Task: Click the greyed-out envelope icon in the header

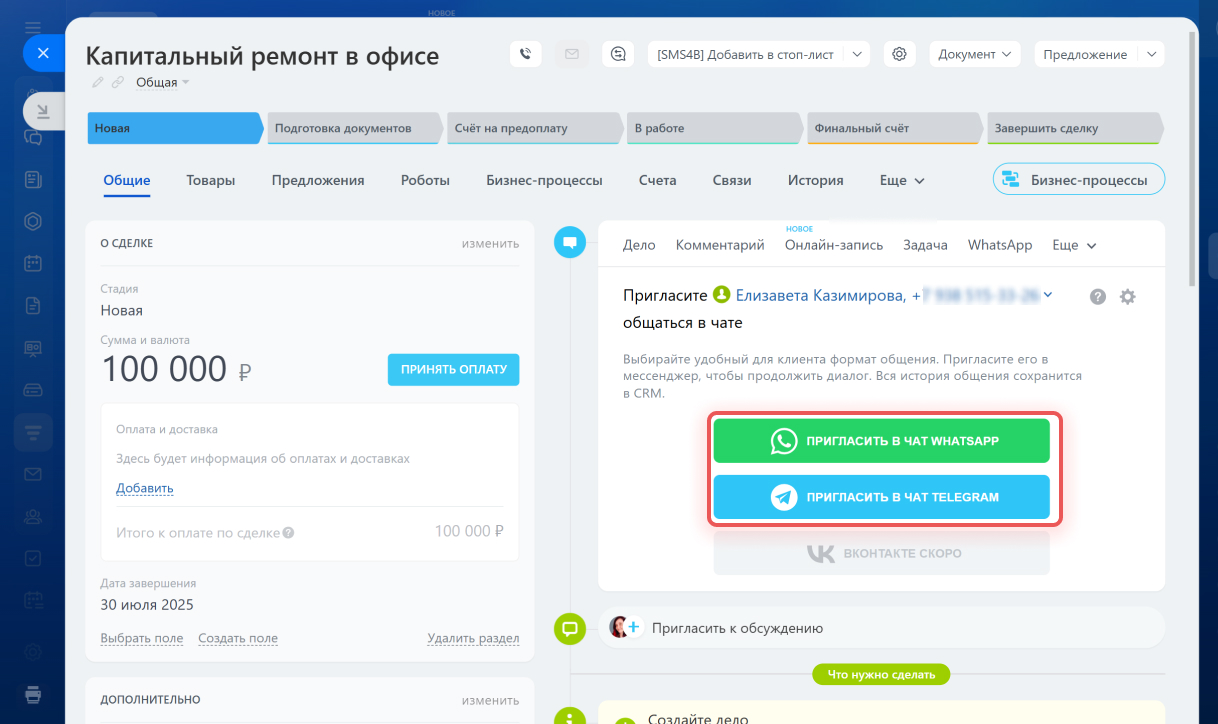Action: coord(572,54)
